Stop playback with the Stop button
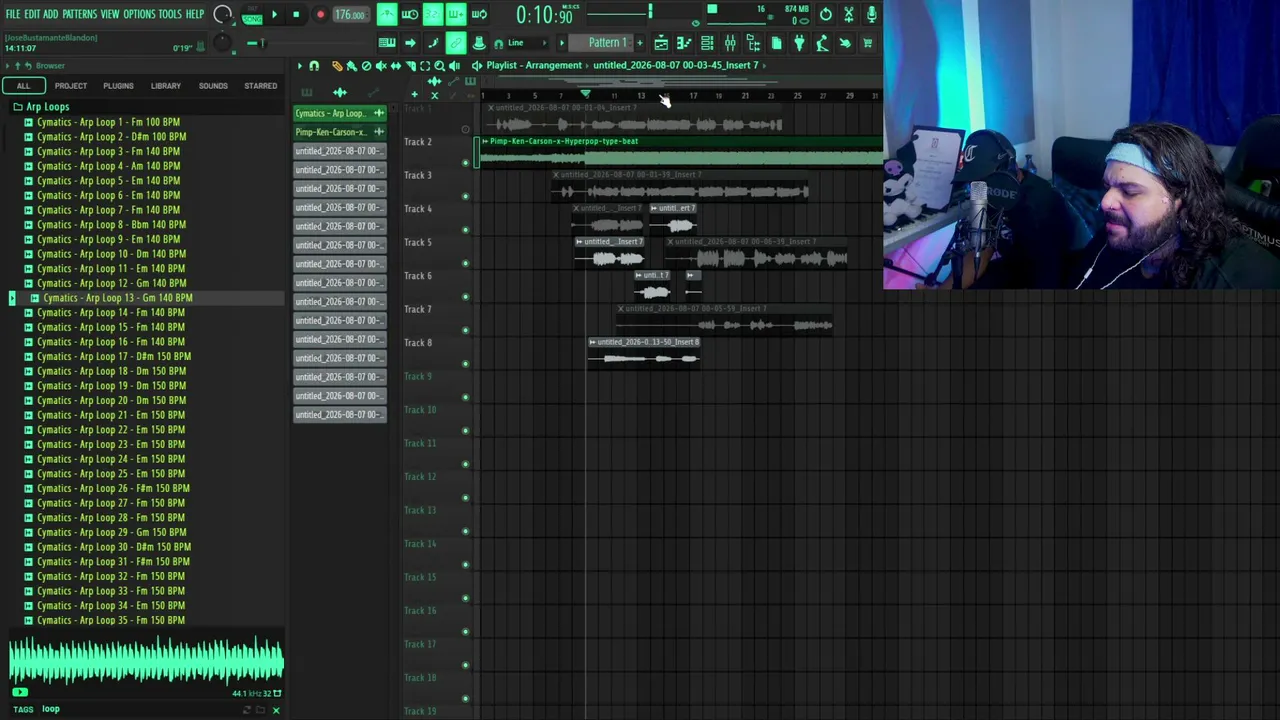The width and height of the screenshot is (1280, 720). (x=296, y=15)
